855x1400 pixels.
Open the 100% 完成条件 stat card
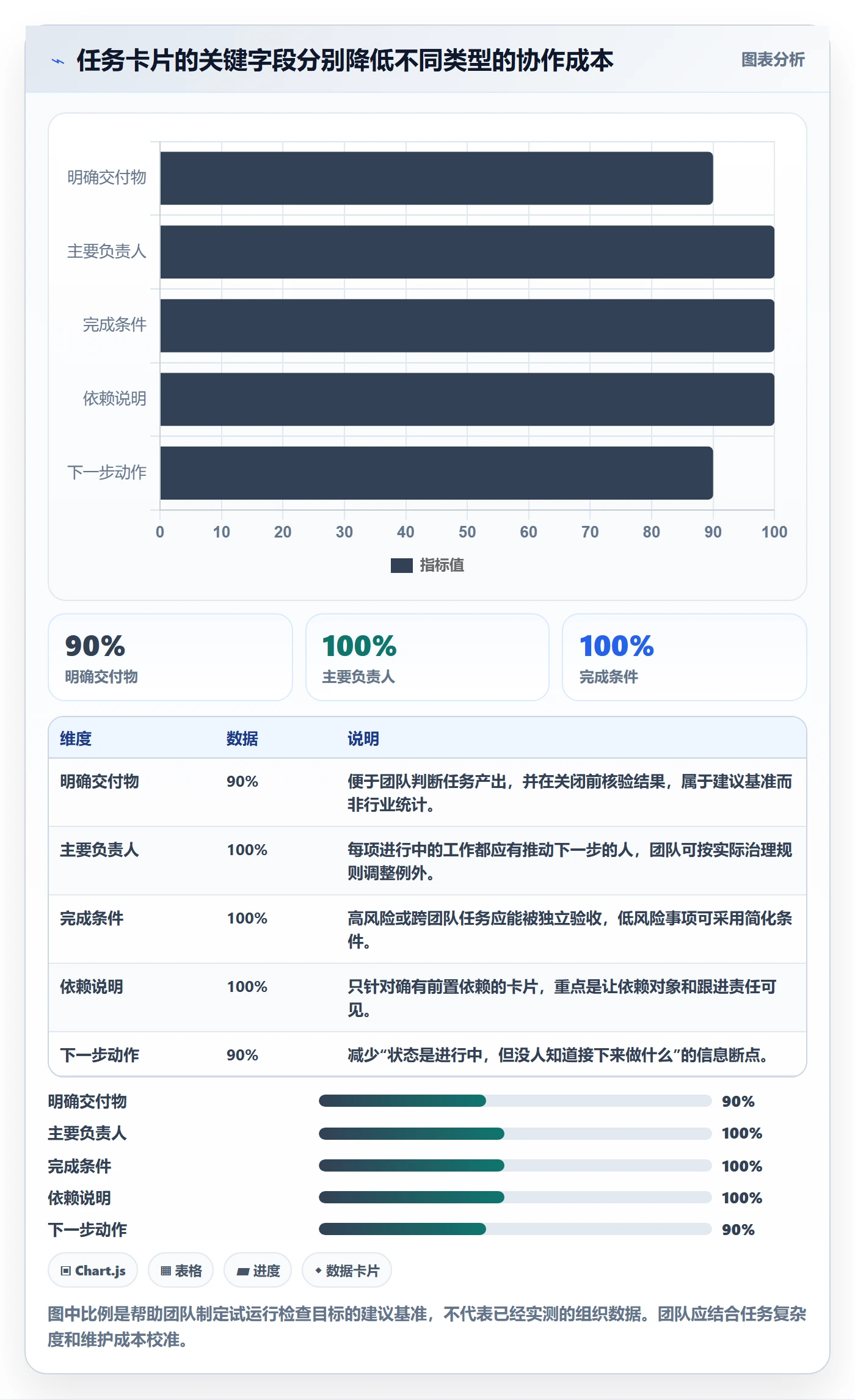(685, 657)
